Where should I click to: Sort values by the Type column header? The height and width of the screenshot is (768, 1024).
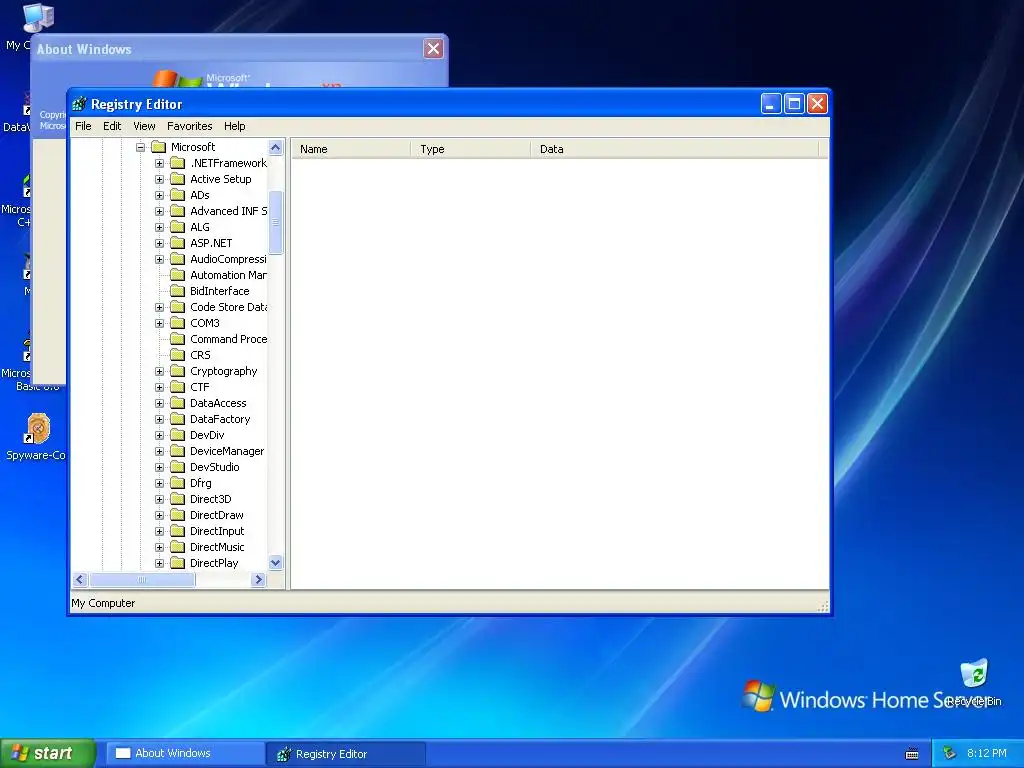pyautogui.click(x=471, y=149)
